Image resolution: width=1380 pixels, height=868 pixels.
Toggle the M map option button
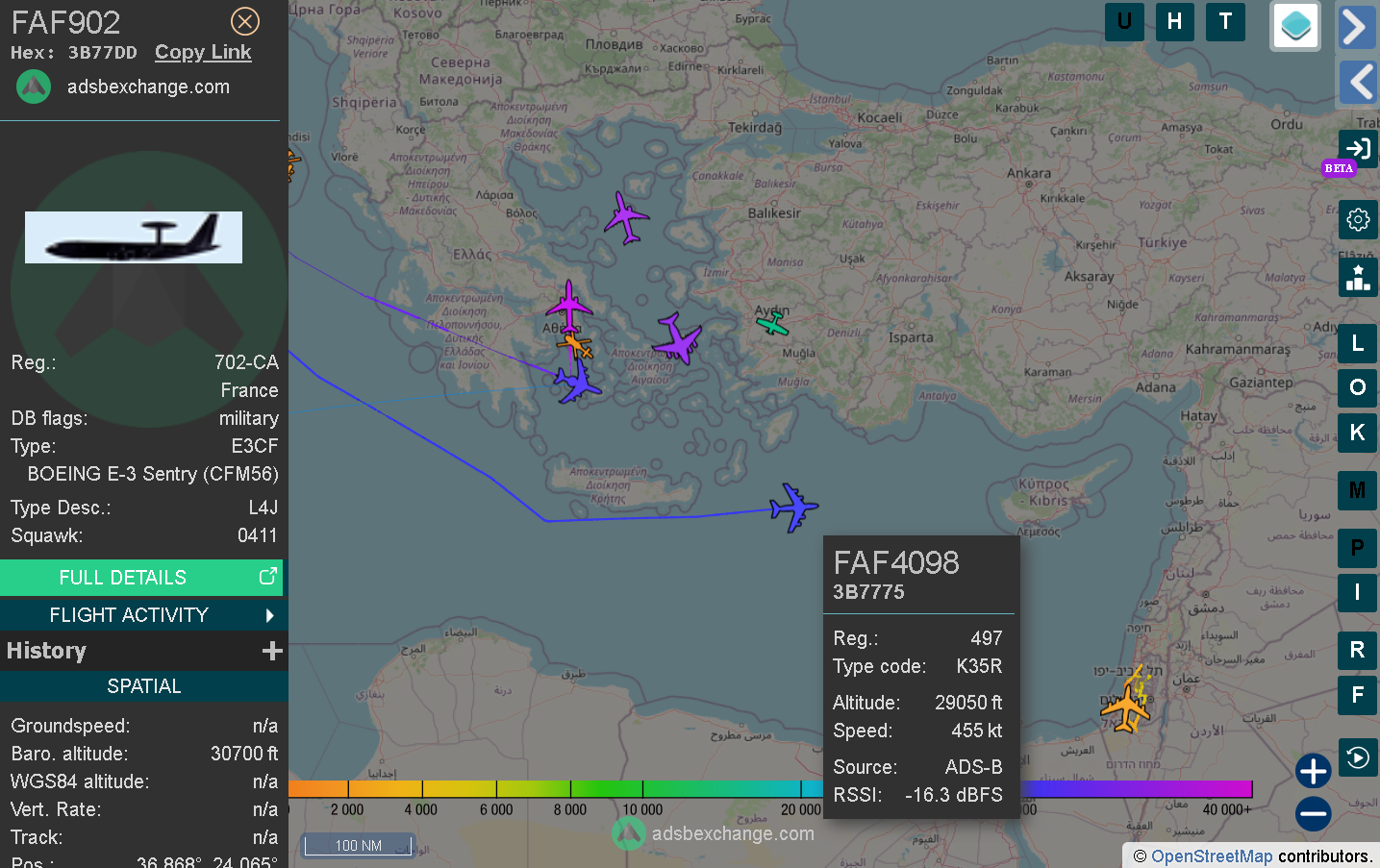click(x=1357, y=490)
